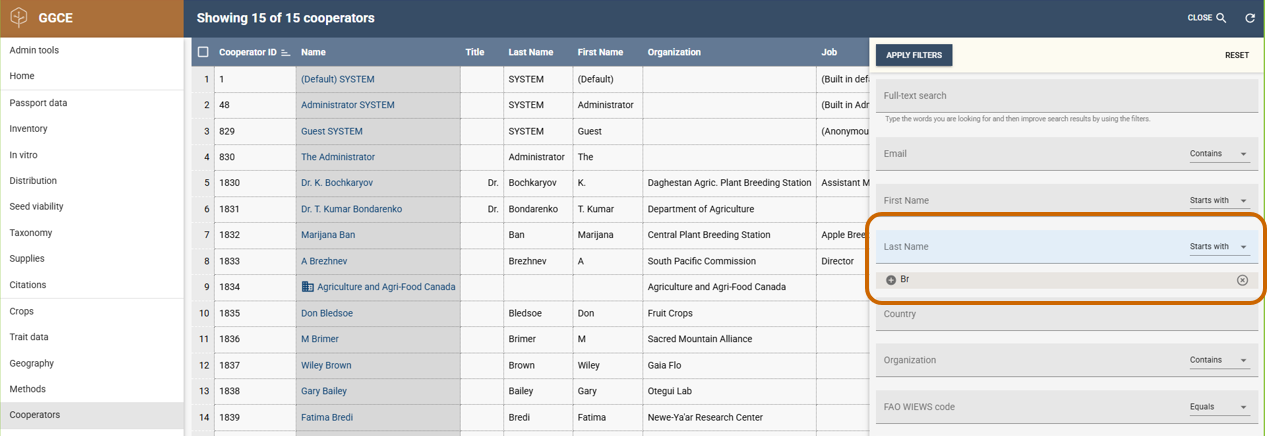This screenshot has width=1273, height=436.
Task: Open the 'Marijana Ban' cooperator link
Action: [328, 235]
